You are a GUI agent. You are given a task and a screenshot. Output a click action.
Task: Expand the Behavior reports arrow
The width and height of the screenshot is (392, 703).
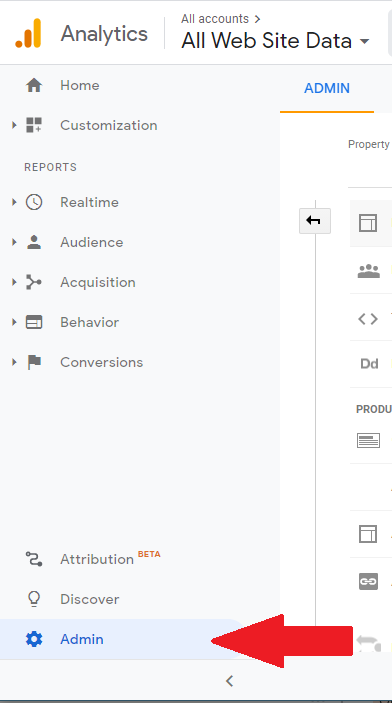(14, 322)
